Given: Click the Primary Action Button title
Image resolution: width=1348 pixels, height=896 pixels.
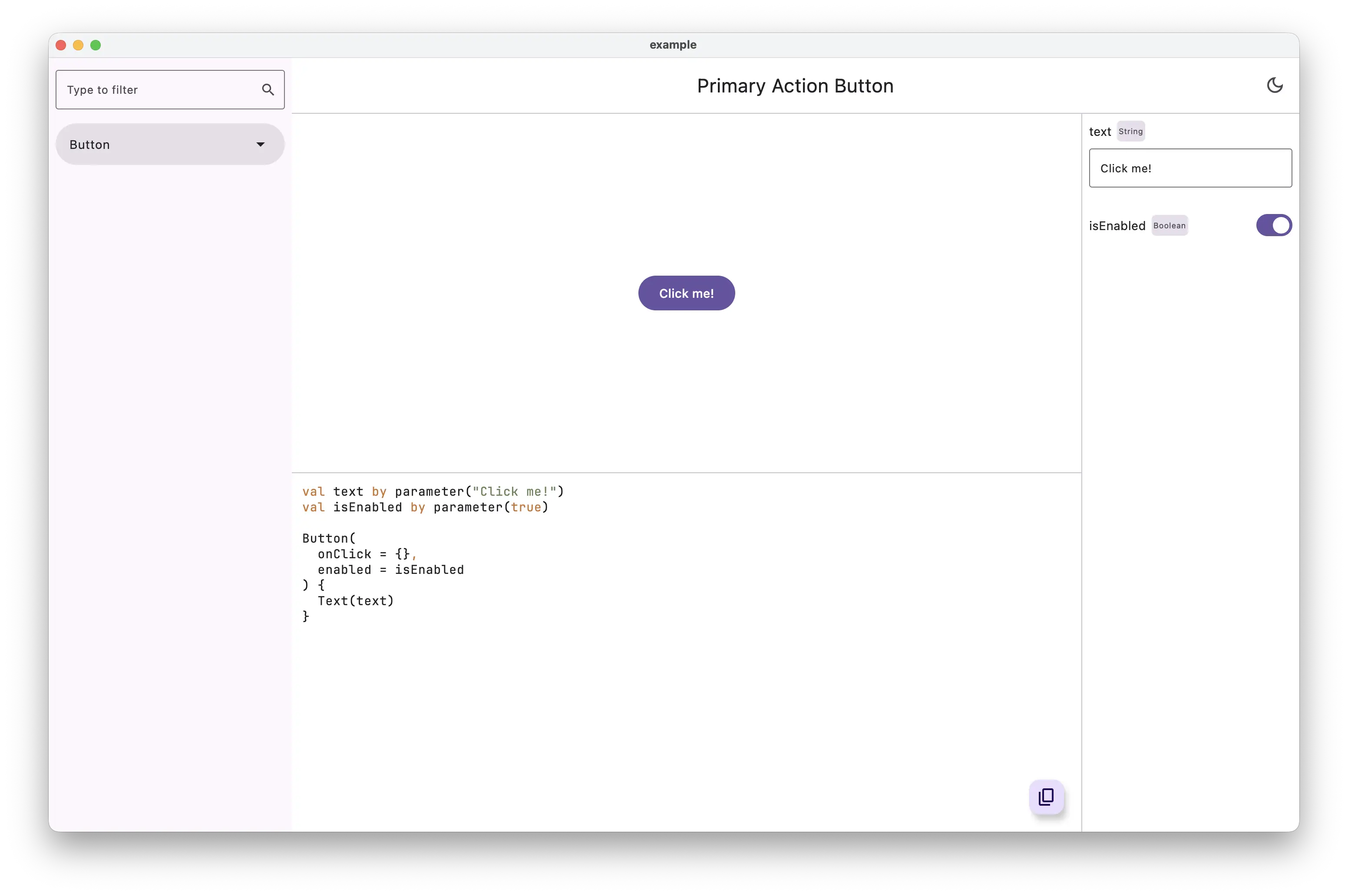Looking at the screenshot, I should pyautogui.click(x=795, y=86).
